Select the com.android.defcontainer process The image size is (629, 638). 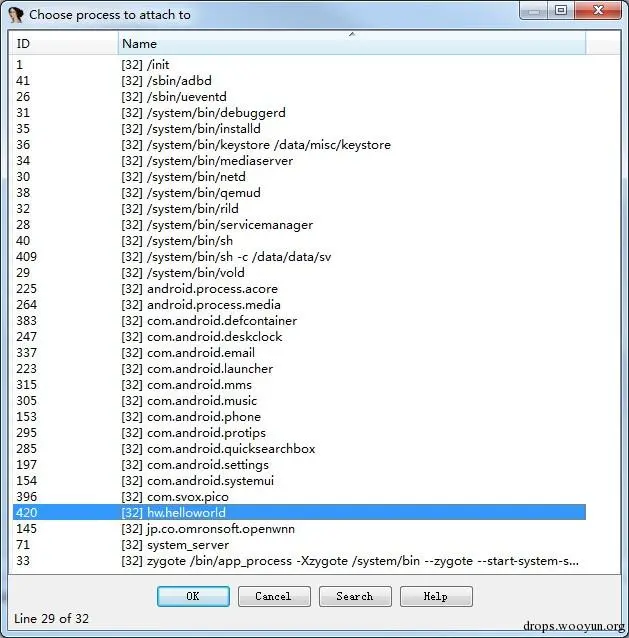pos(299,321)
